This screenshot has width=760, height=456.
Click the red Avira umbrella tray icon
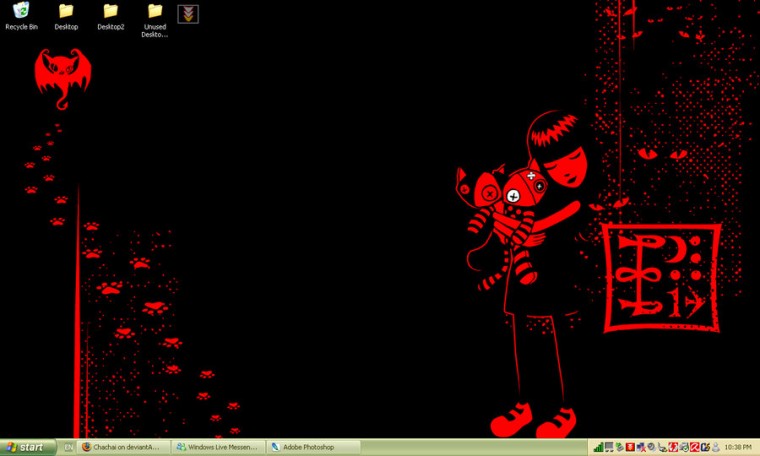tap(695, 447)
